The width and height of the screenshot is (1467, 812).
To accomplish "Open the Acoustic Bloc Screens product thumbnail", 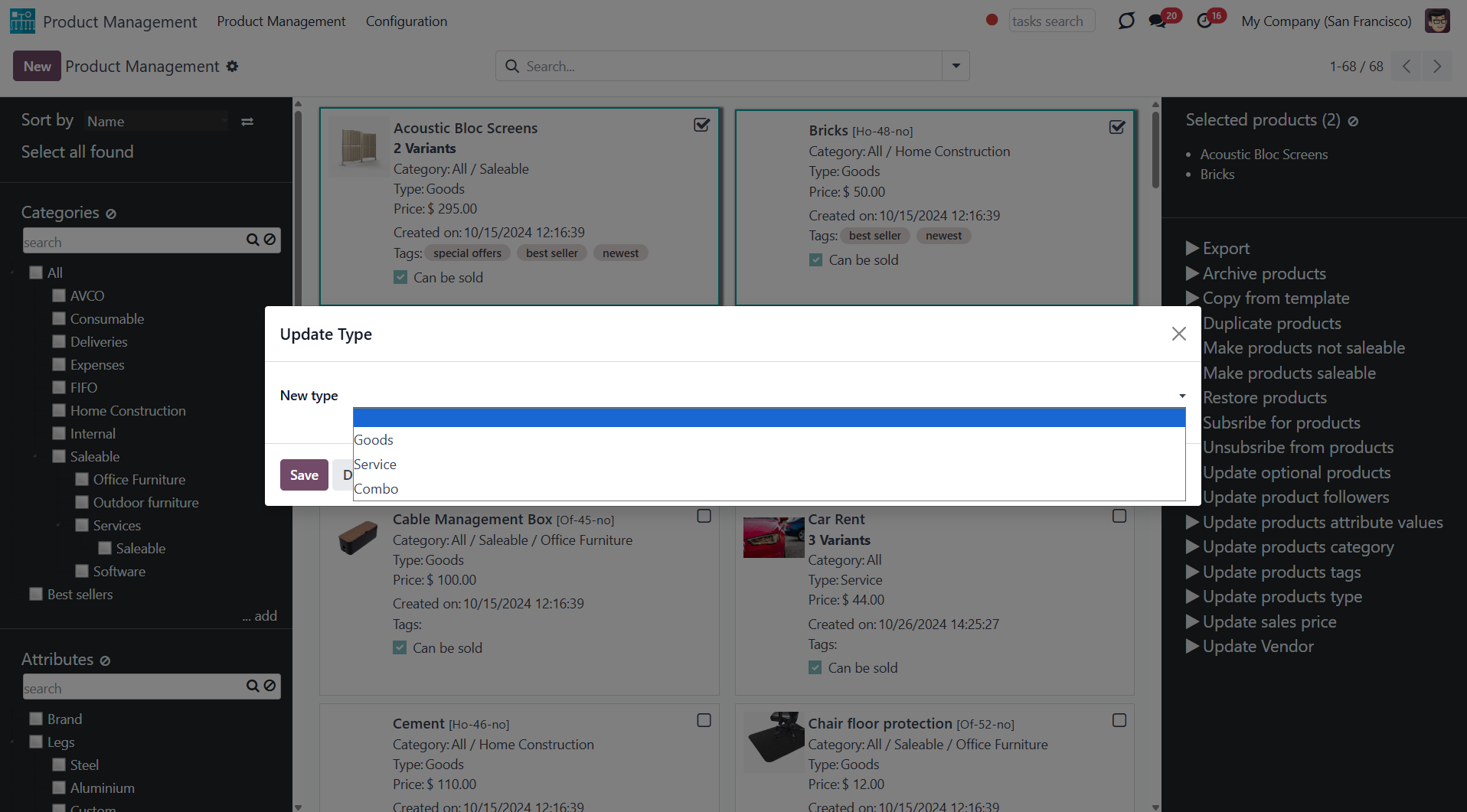I will 358,148.
